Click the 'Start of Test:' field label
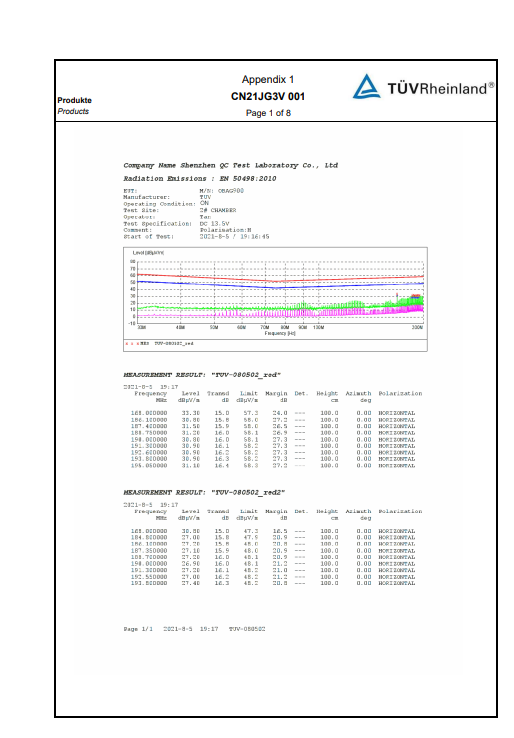 pyautogui.click(x=148, y=237)
